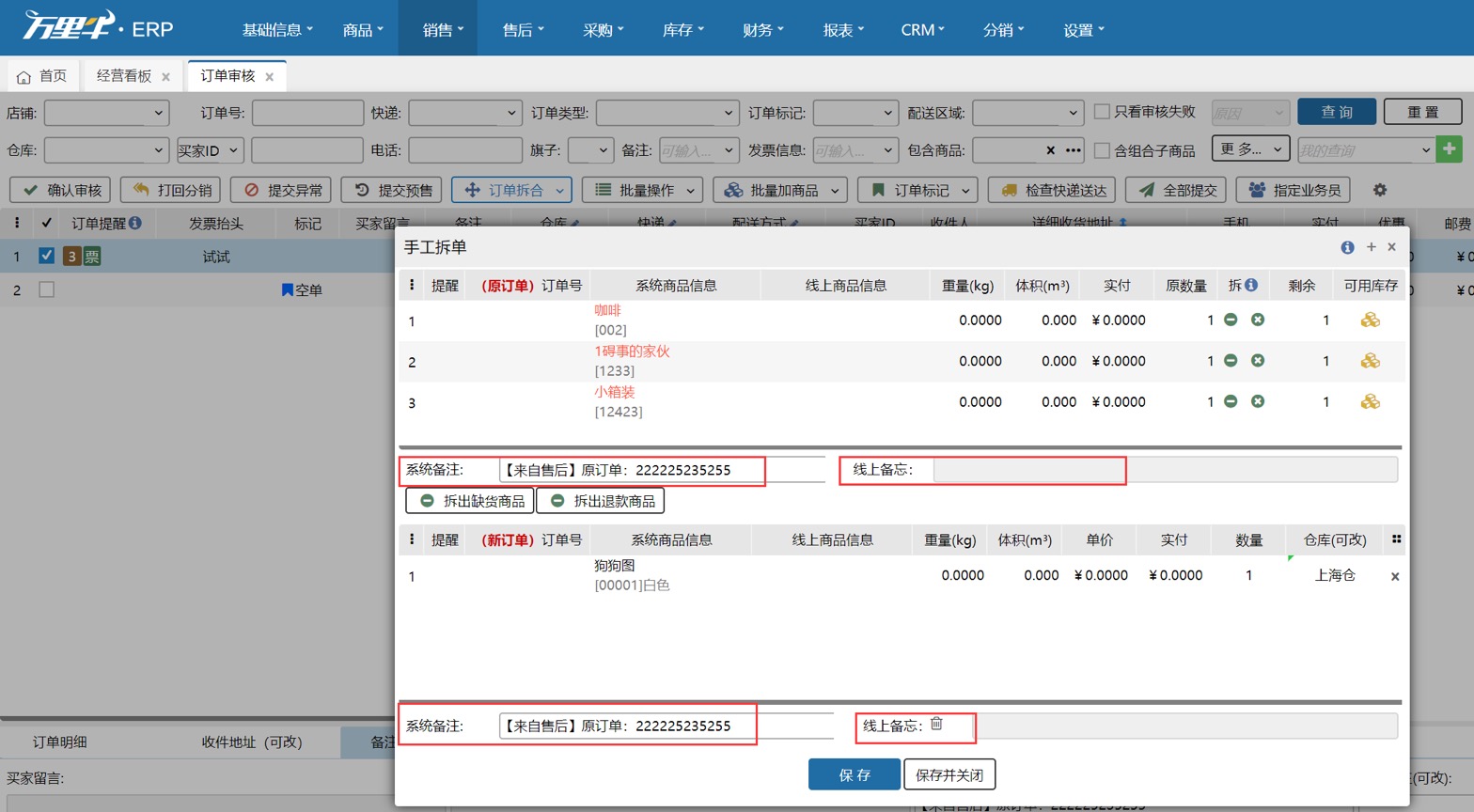Screen dimensions: 1474x812
Task: Open the 财务 menu
Action: pos(763,30)
